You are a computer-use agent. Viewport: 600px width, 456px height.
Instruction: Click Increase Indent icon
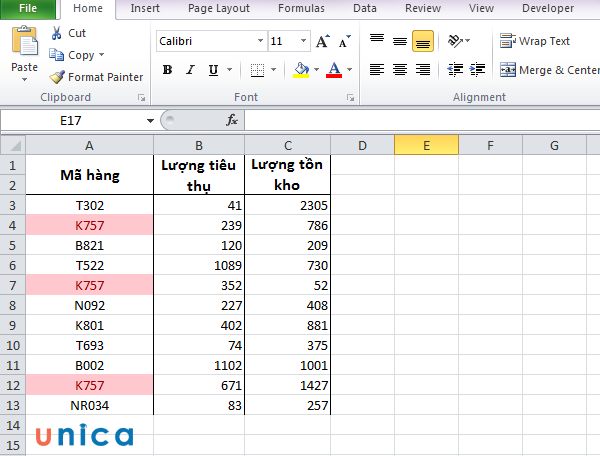(478, 70)
